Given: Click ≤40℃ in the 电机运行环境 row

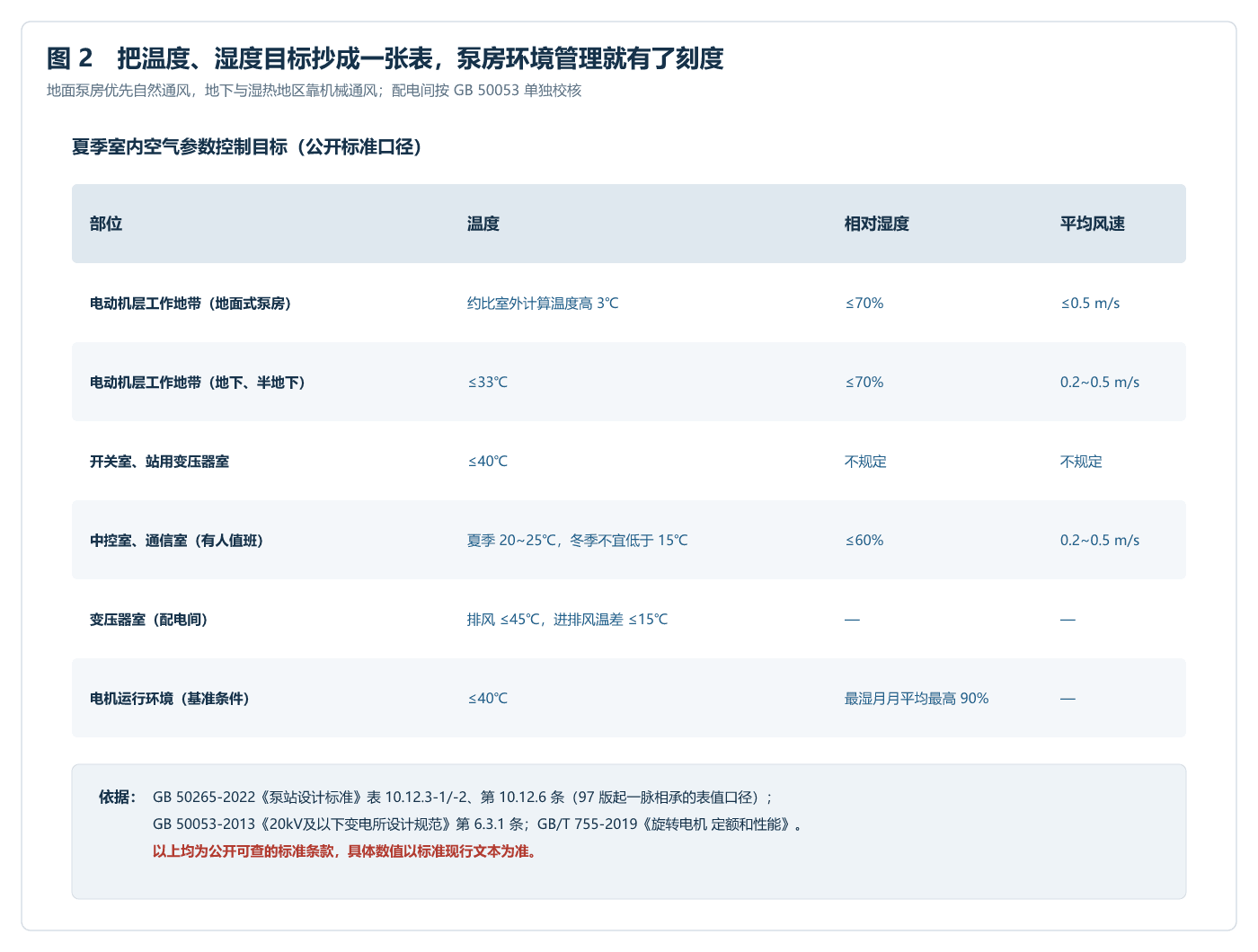Looking at the screenshot, I should click(488, 699).
